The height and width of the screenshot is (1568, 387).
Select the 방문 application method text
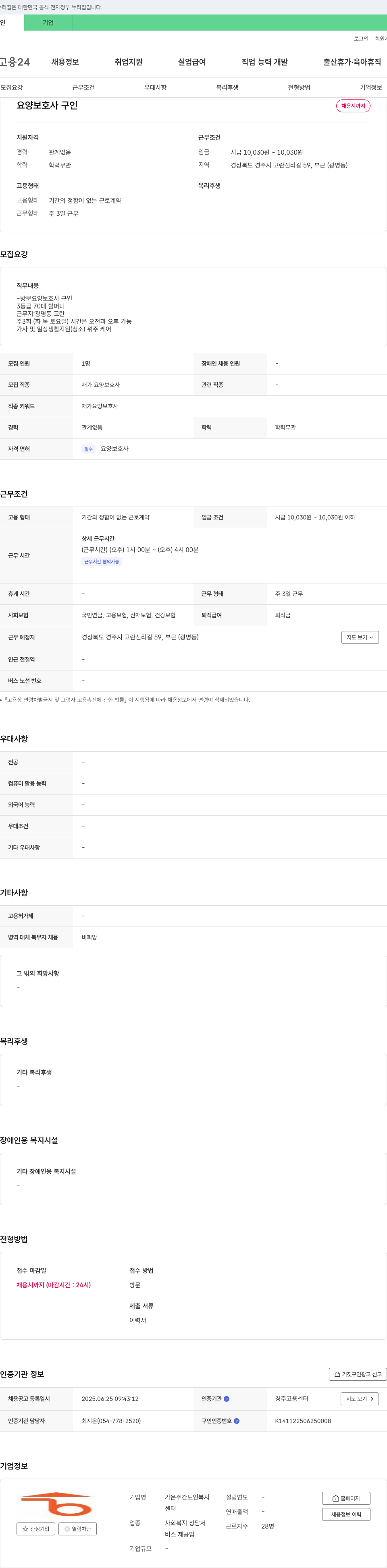pyautogui.click(x=135, y=1285)
